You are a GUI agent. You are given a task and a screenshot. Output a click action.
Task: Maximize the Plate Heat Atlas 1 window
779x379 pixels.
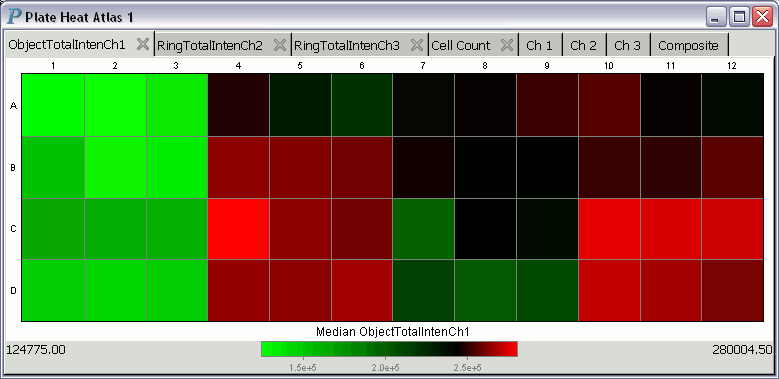point(739,17)
